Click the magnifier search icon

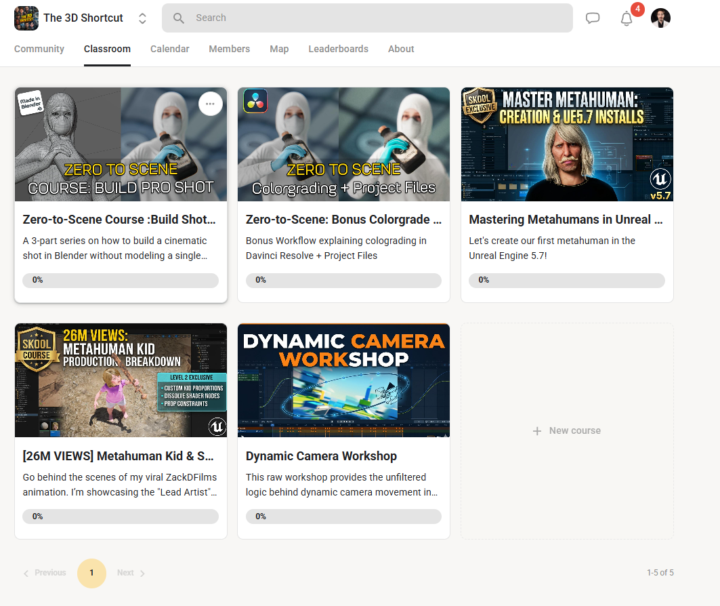click(x=178, y=18)
